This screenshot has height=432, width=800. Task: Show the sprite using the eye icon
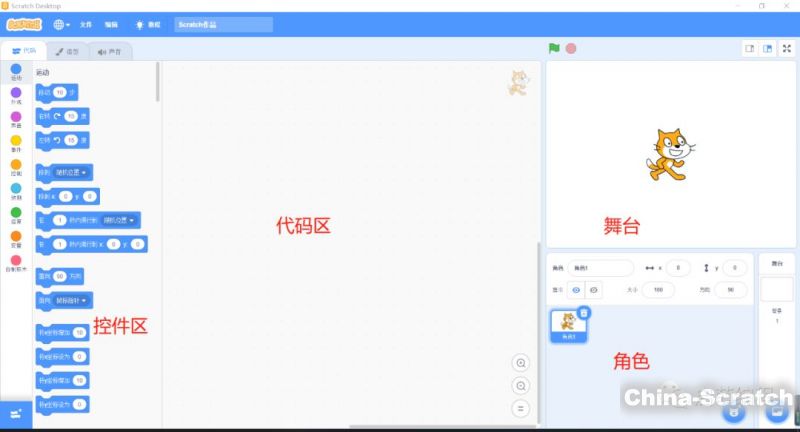point(576,289)
